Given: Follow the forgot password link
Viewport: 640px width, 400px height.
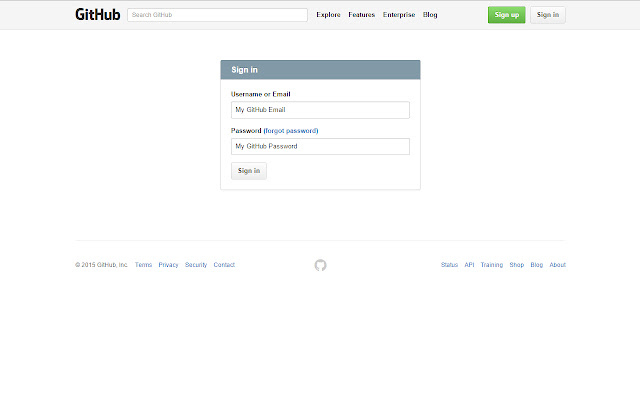Looking at the screenshot, I should [x=291, y=131].
